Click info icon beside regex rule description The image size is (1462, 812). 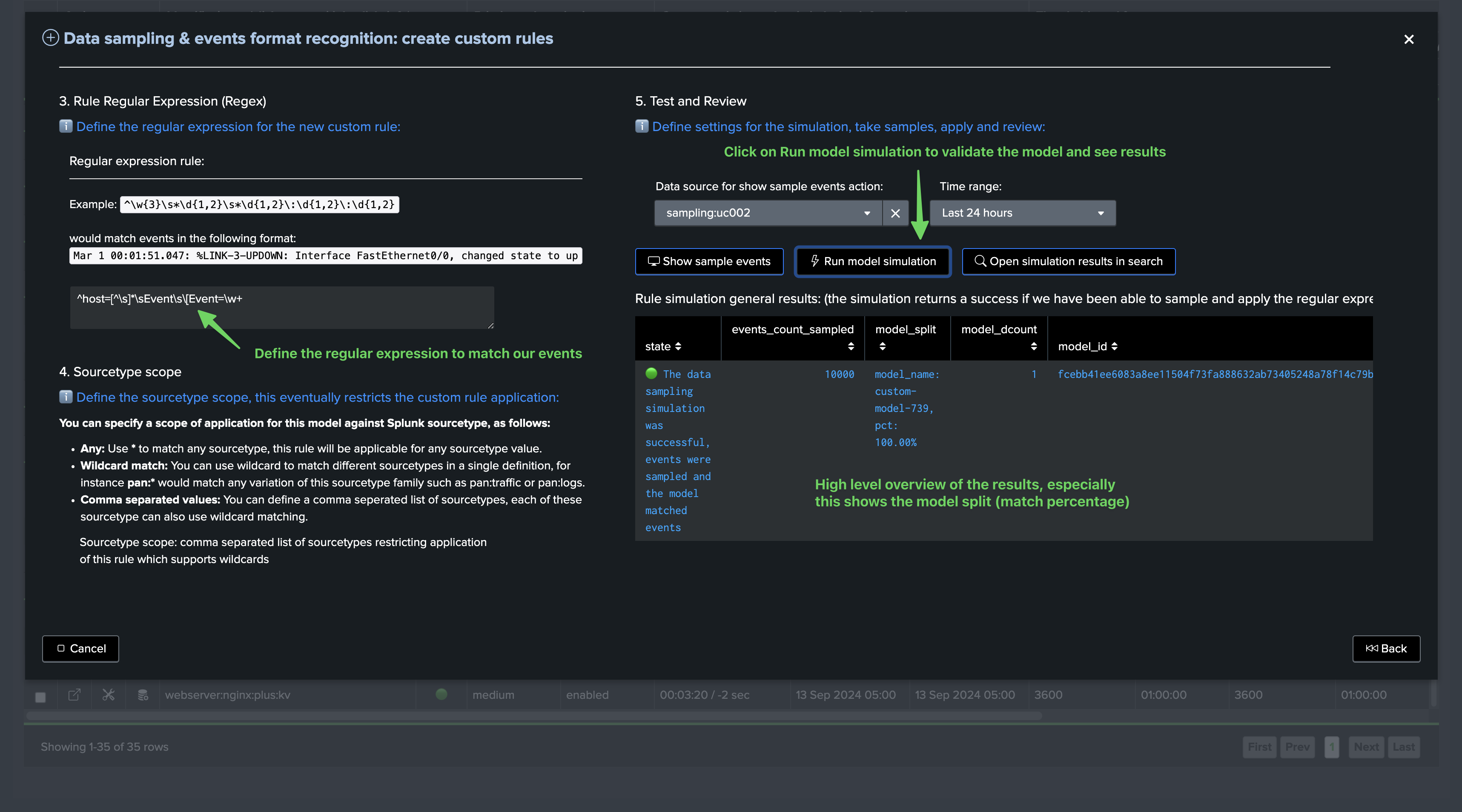(x=66, y=126)
